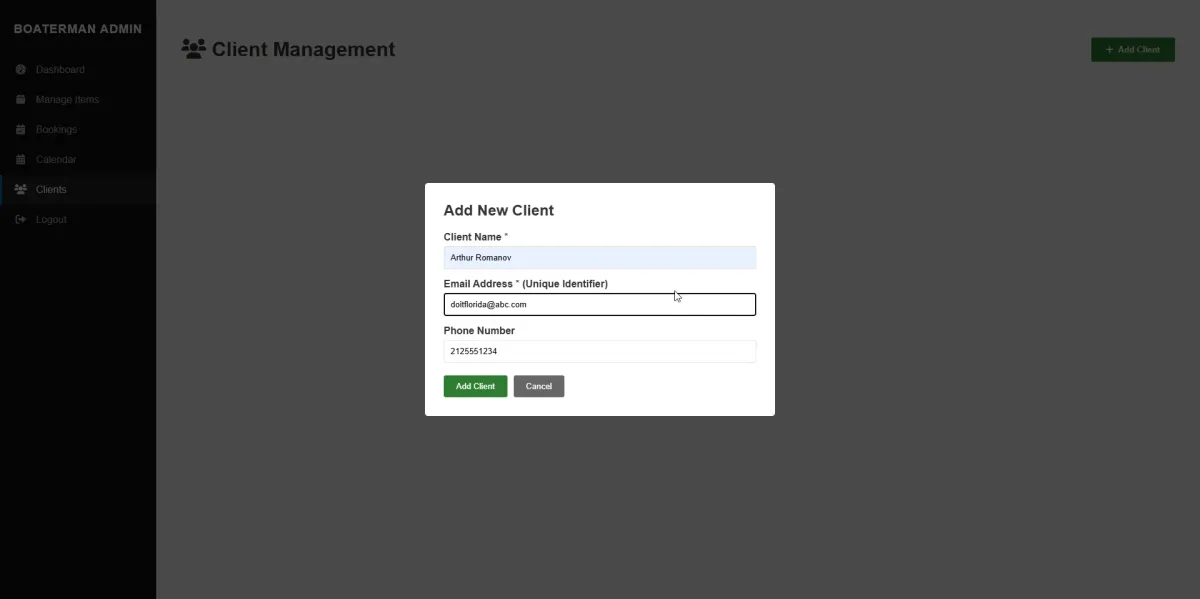This screenshot has width=1200, height=599.
Task: Click the plus icon on top-right Add Client
Action: tap(1109, 49)
